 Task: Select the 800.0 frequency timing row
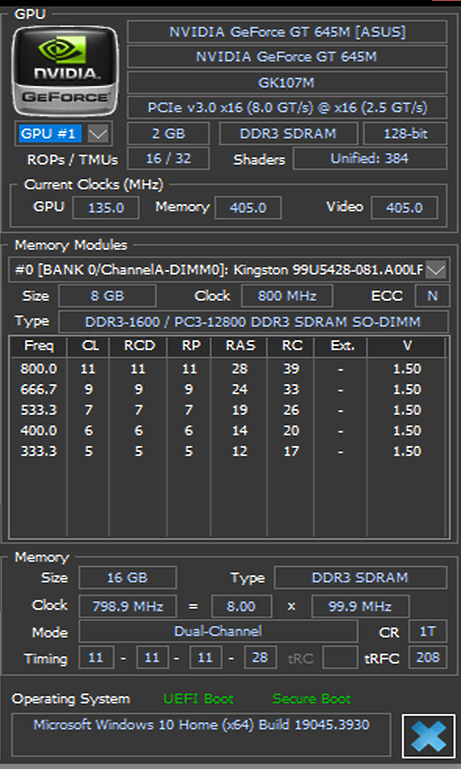pyautogui.click(x=228, y=369)
